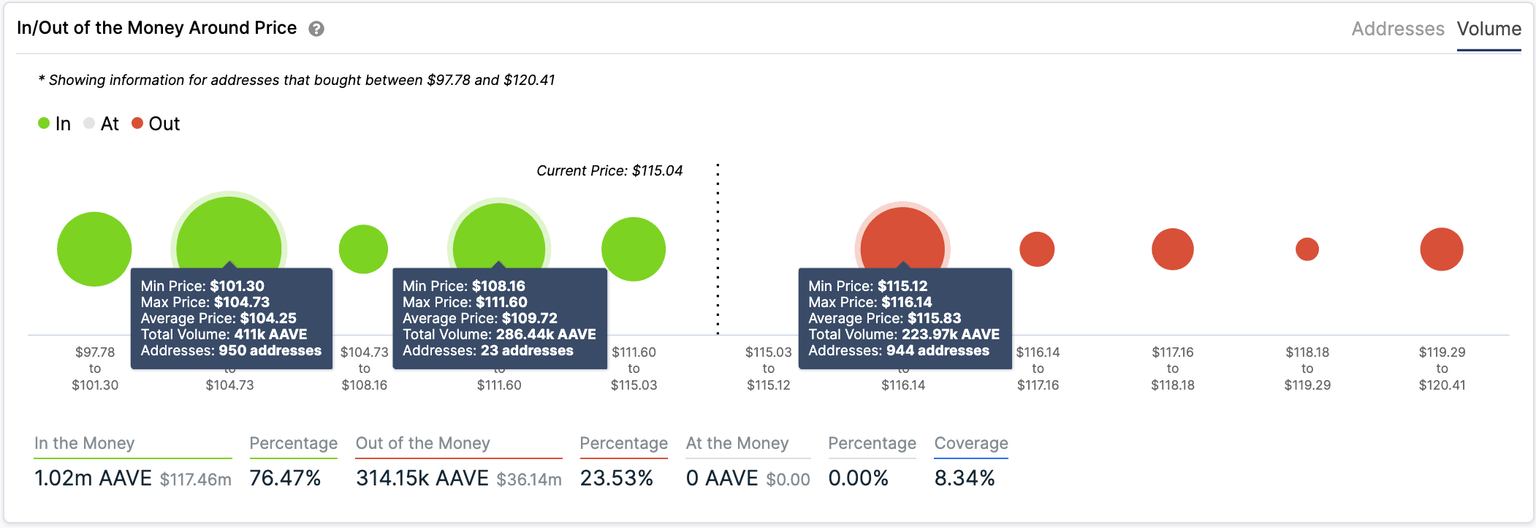
Task: Toggle the gray At legend item
Action: click(x=101, y=124)
